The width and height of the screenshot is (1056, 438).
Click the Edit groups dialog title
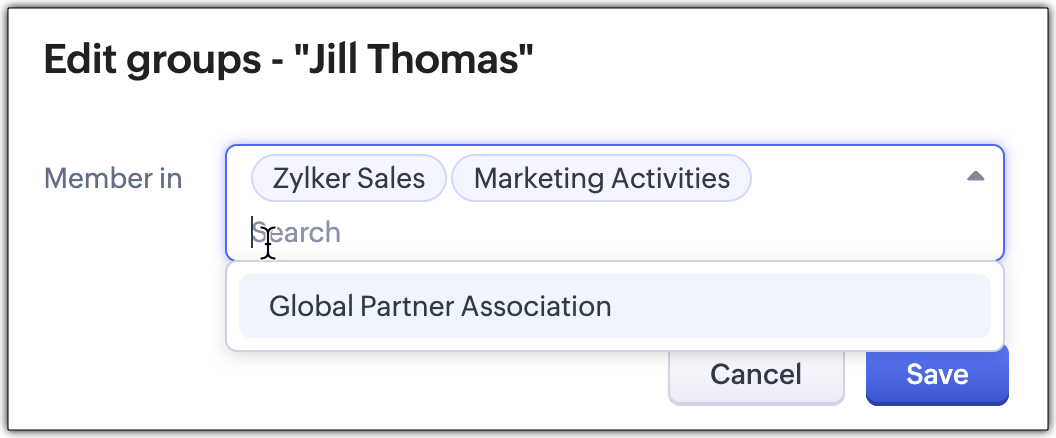pyautogui.click(x=289, y=62)
